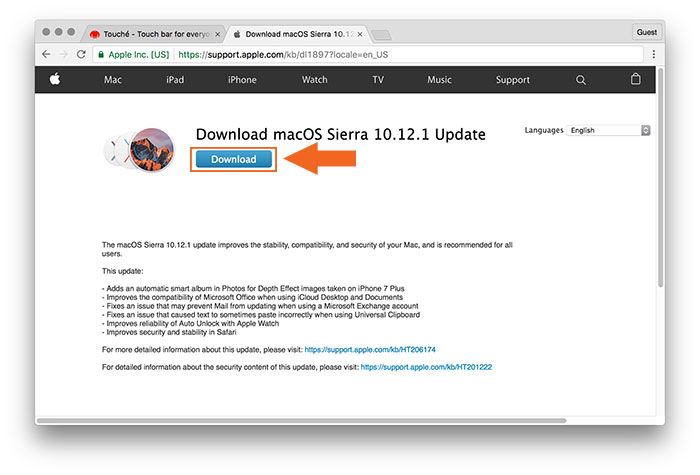Click the green padlock security icon

(101, 54)
